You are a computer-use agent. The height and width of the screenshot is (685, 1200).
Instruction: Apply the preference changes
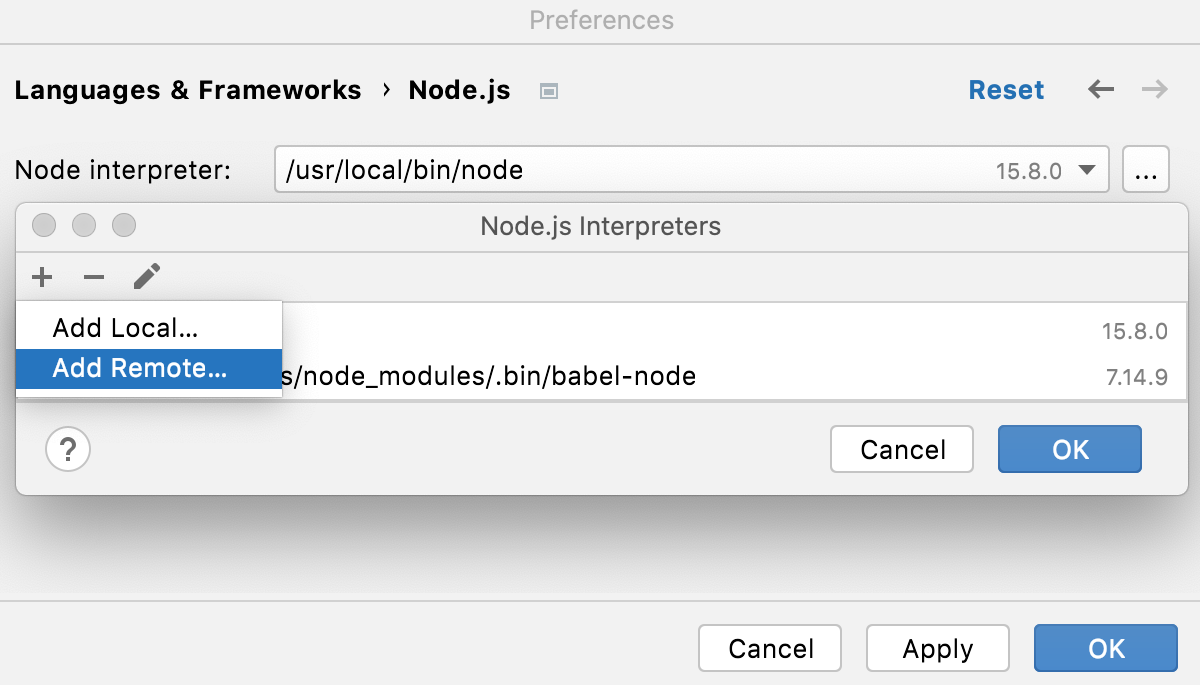tap(937, 648)
